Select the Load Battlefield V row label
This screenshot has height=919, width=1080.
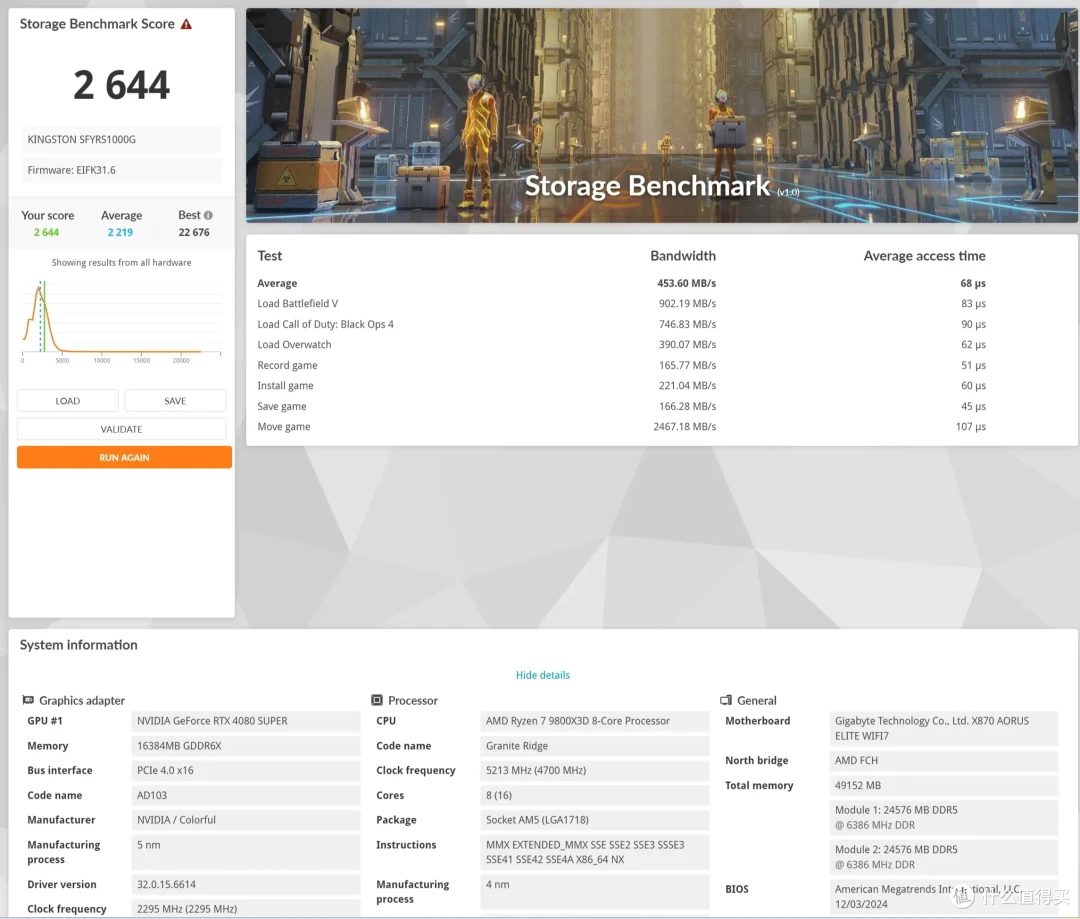[298, 303]
